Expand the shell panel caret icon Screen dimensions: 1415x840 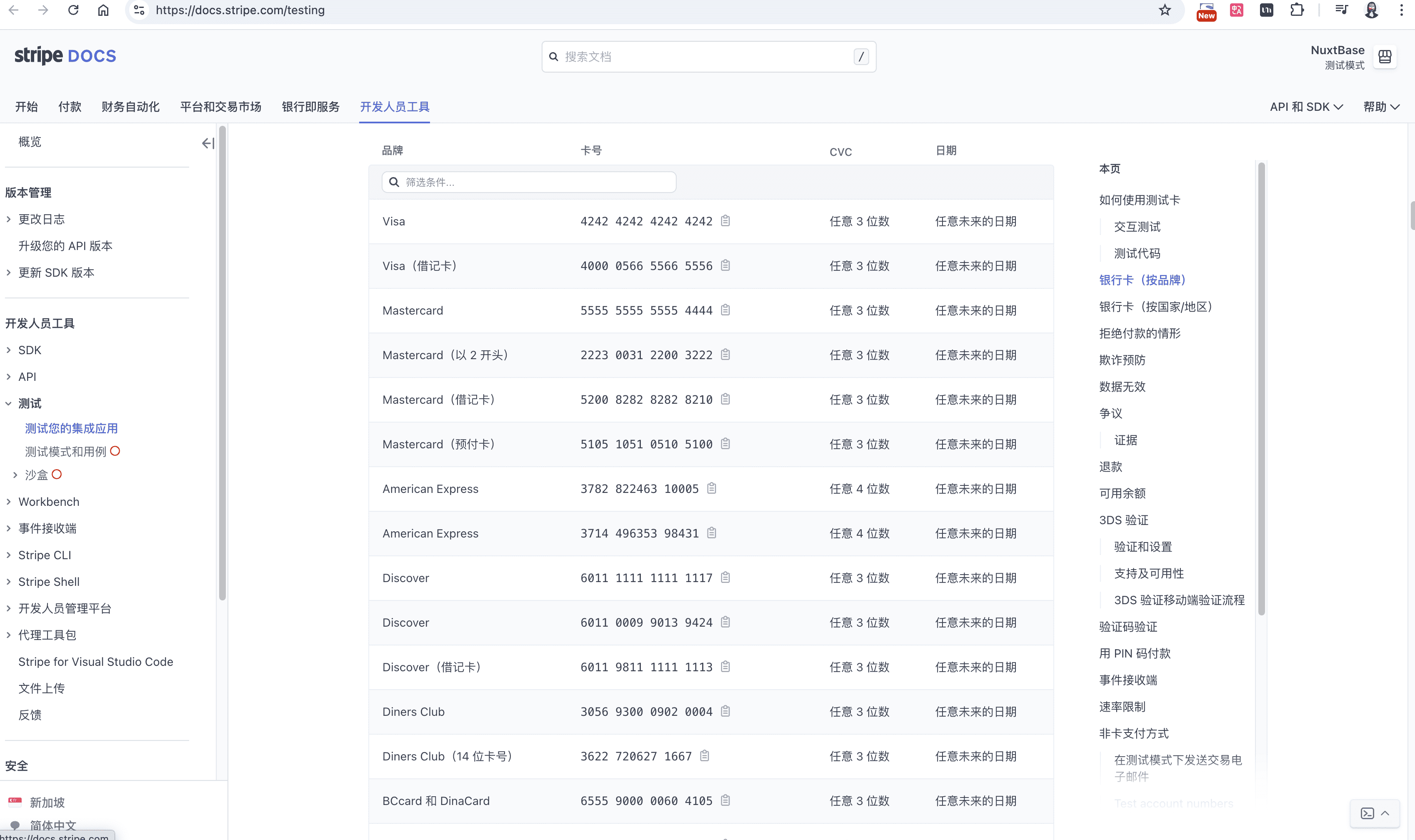point(1385,813)
